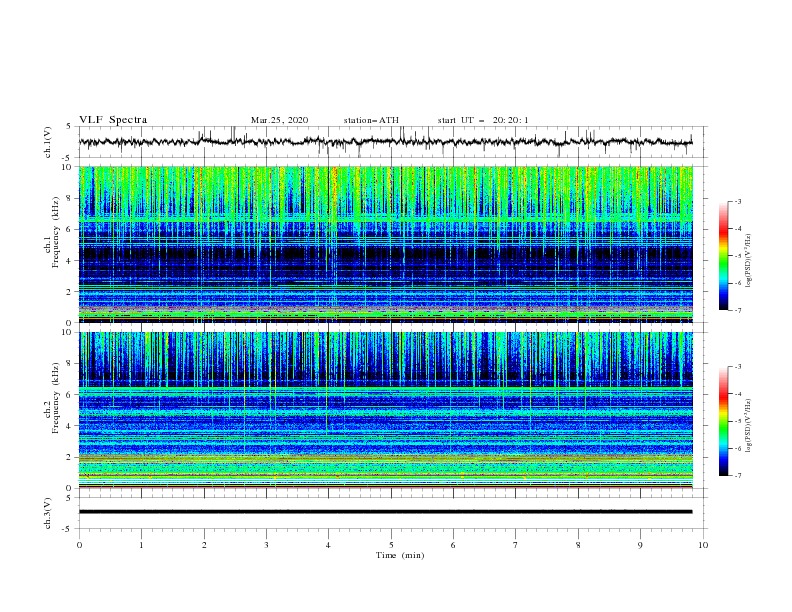Viewport: 792px width, 612px height.
Task: Select the ch.3 voltage trace line
Action: click(x=385, y=512)
